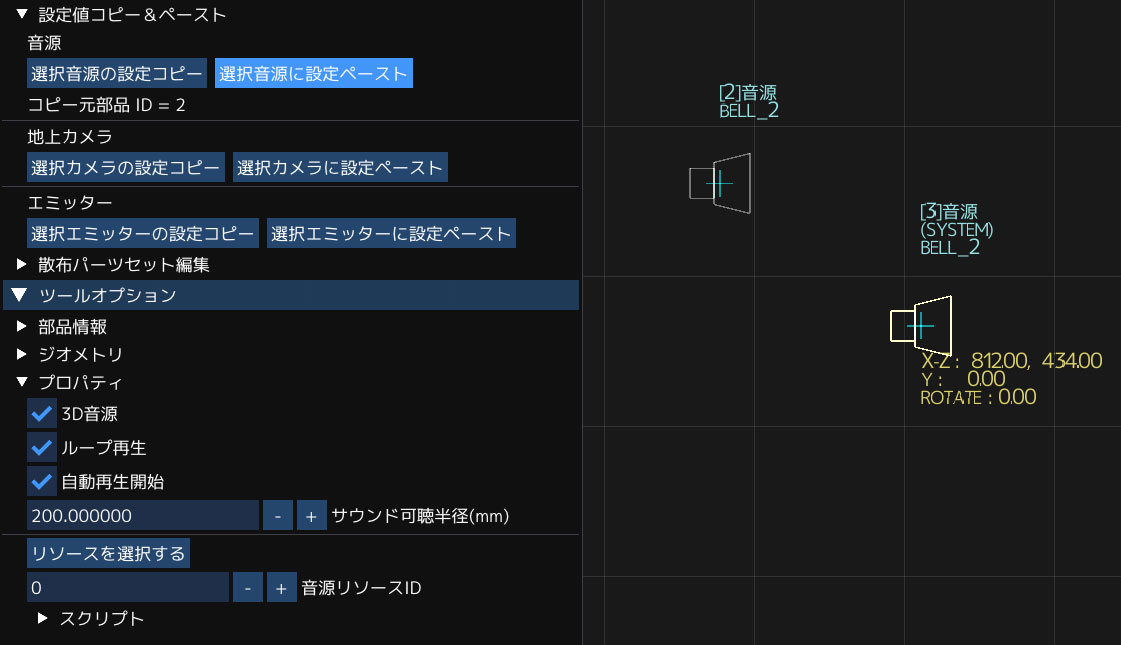Click 選択エミッターに設定ペースト button
Screen dimensions: 1121x645
(x=391, y=233)
